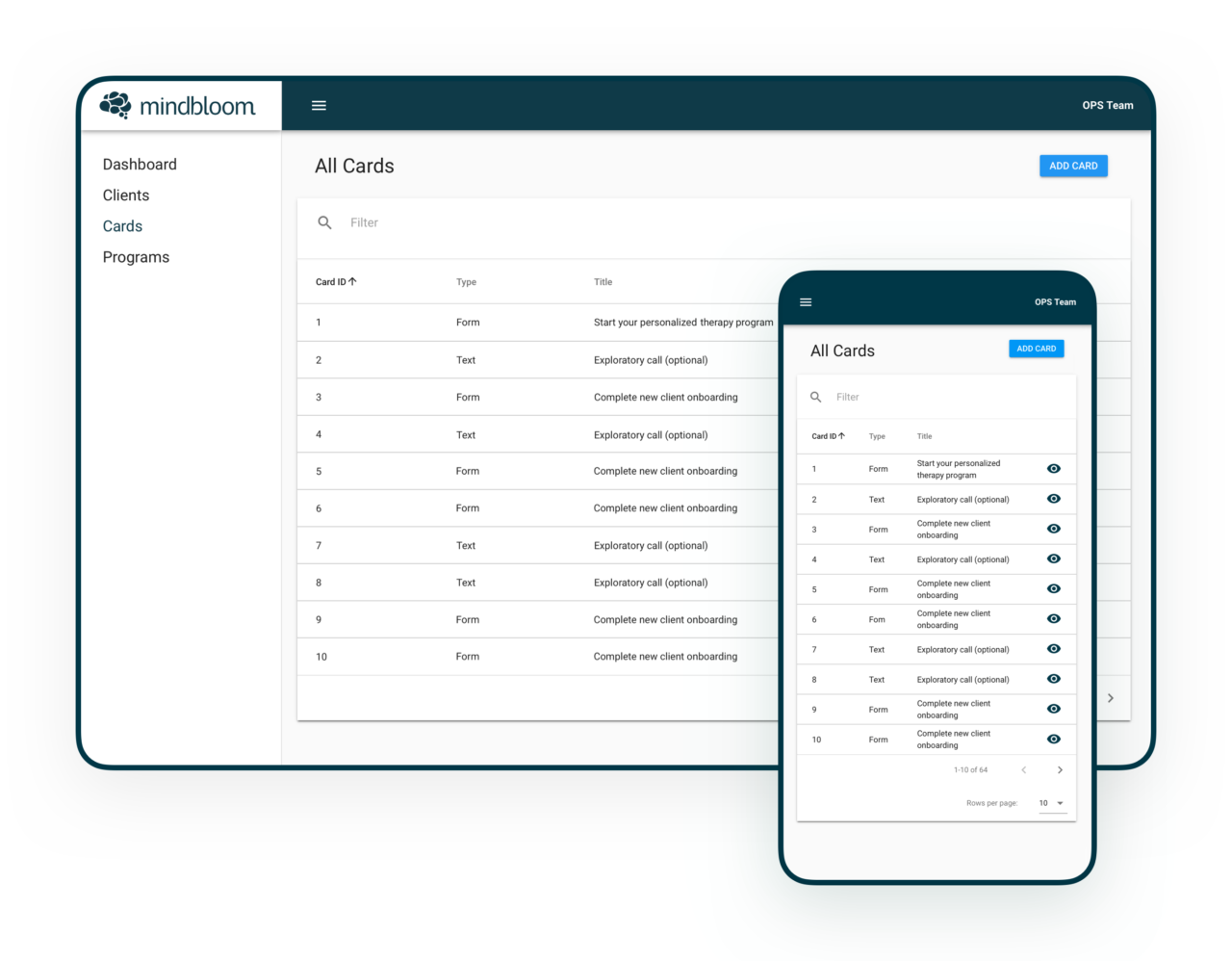Image resolution: width=1232 pixels, height=961 pixels.
Task: Go to next page in mobile table
Action: click(x=1060, y=770)
